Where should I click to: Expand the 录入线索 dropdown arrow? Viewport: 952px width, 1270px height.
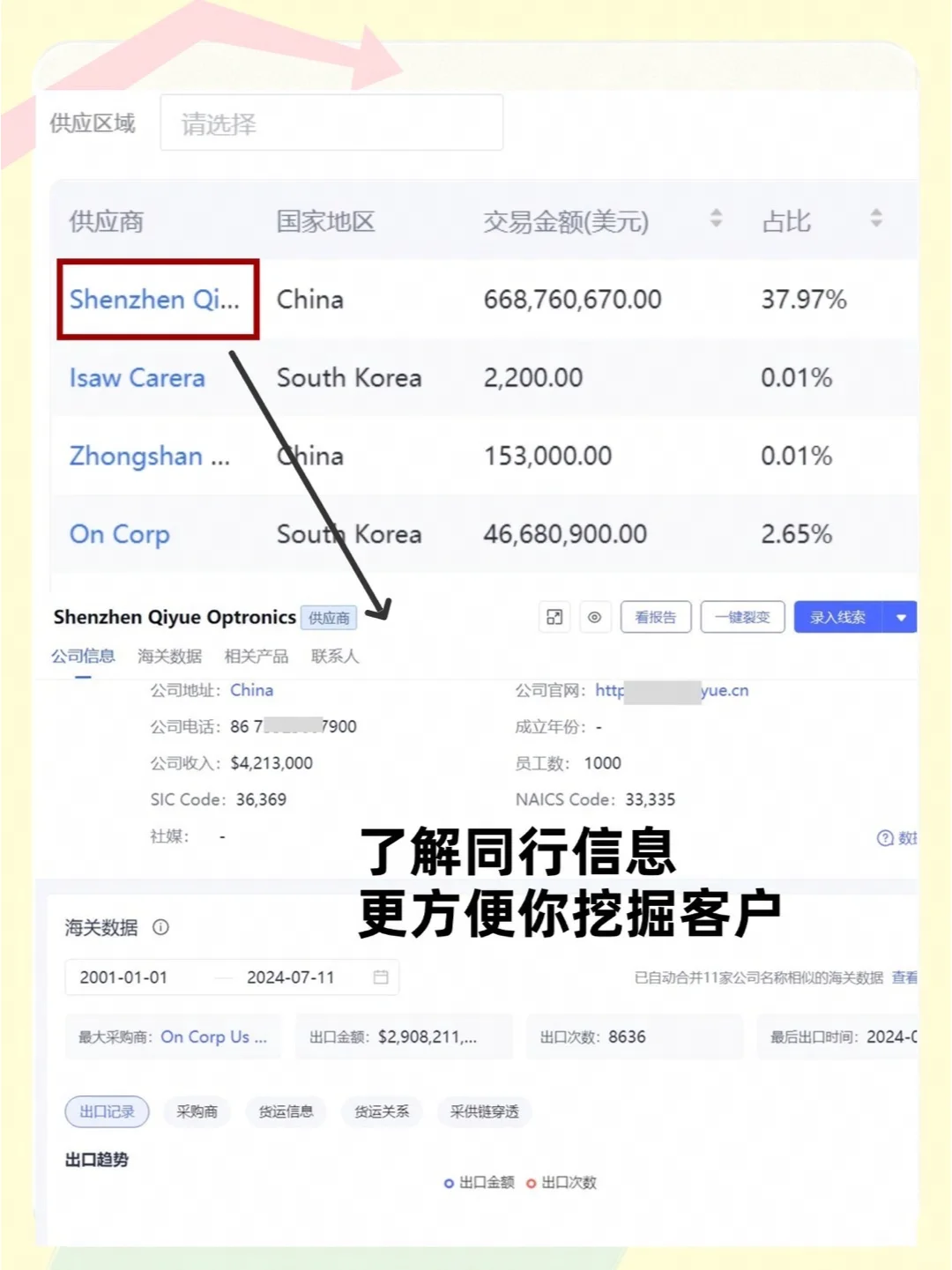coord(901,617)
